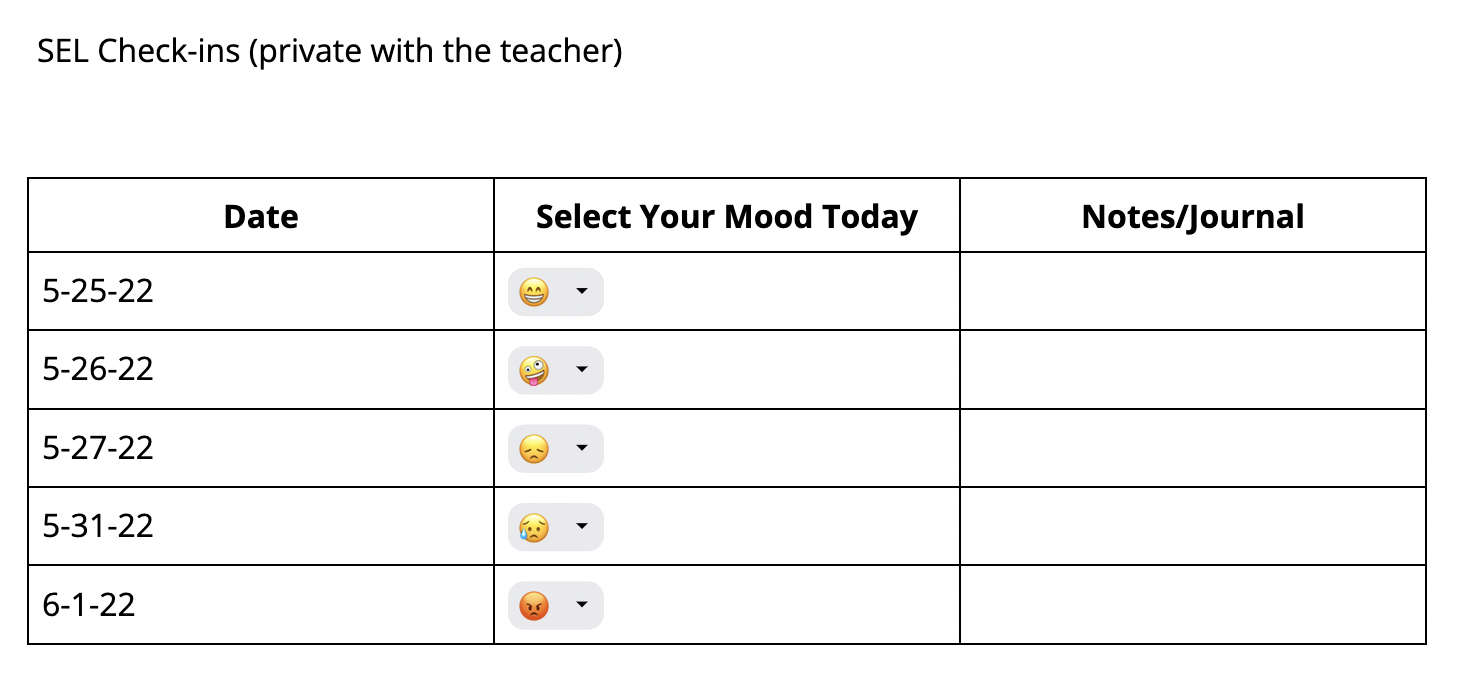Viewport: 1460px width, 680px height.
Task: Open the mood dropdown for 5-25-22
Action: pos(581,291)
